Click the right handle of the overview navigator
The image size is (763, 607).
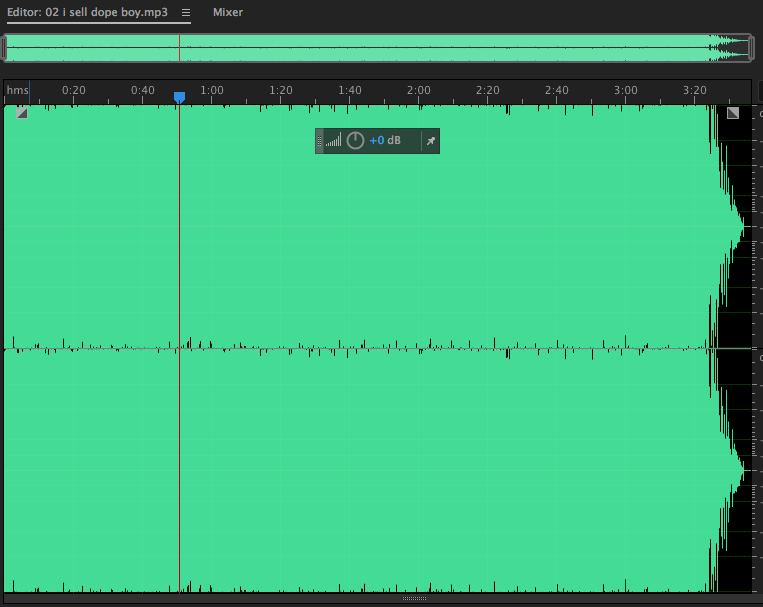pos(751,48)
